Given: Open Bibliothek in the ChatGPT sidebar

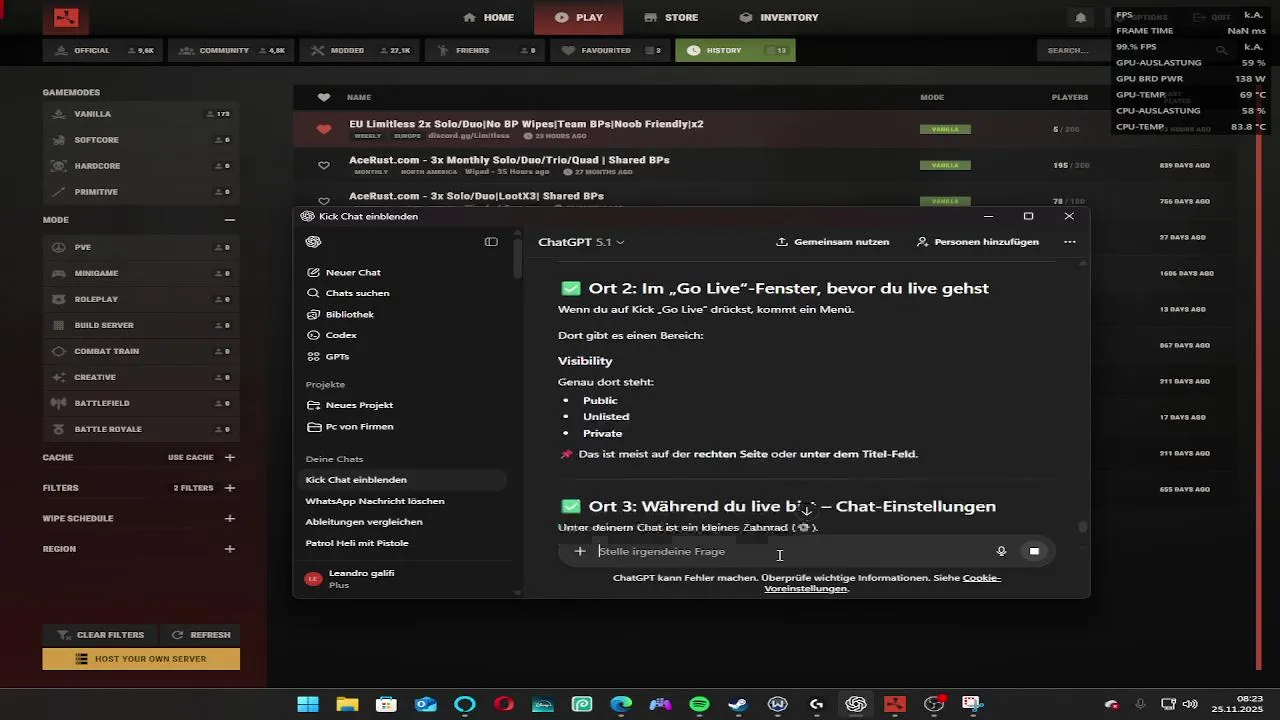Looking at the screenshot, I should click(x=340, y=314).
